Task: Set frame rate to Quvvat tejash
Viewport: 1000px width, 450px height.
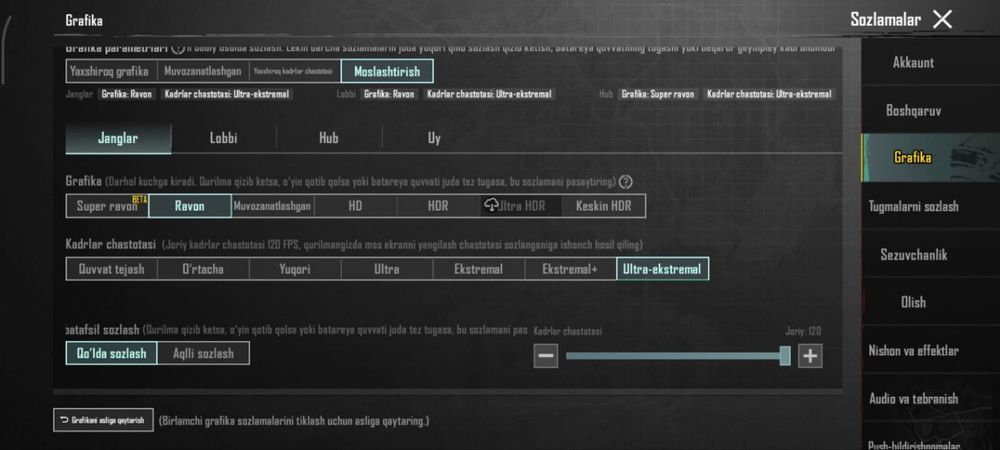Action: point(112,269)
